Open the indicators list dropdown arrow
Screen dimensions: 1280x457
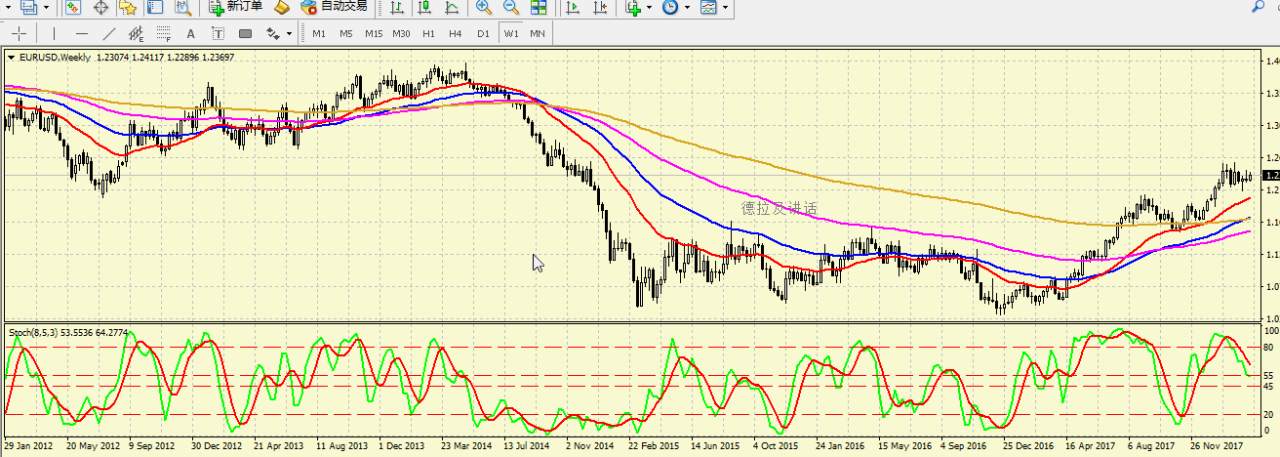click(x=649, y=7)
